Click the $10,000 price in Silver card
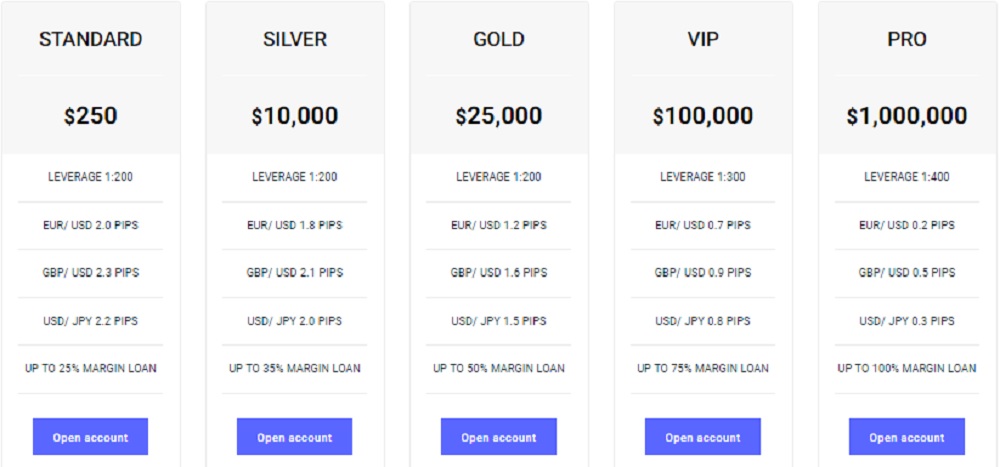The width and height of the screenshot is (1000, 467). [295, 116]
